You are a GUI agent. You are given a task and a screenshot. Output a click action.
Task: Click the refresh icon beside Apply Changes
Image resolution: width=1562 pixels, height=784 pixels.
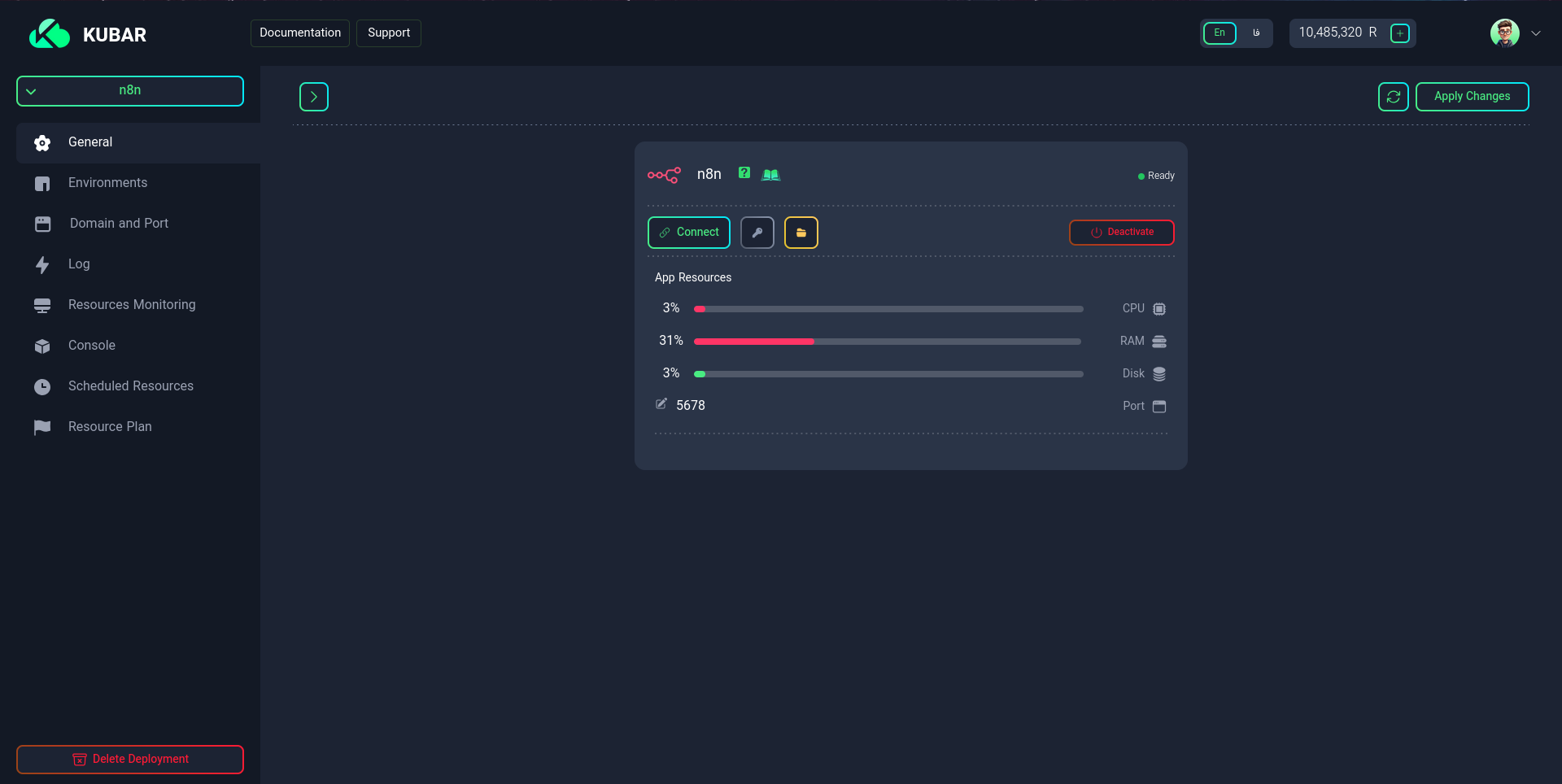click(x=1394, y=97)
